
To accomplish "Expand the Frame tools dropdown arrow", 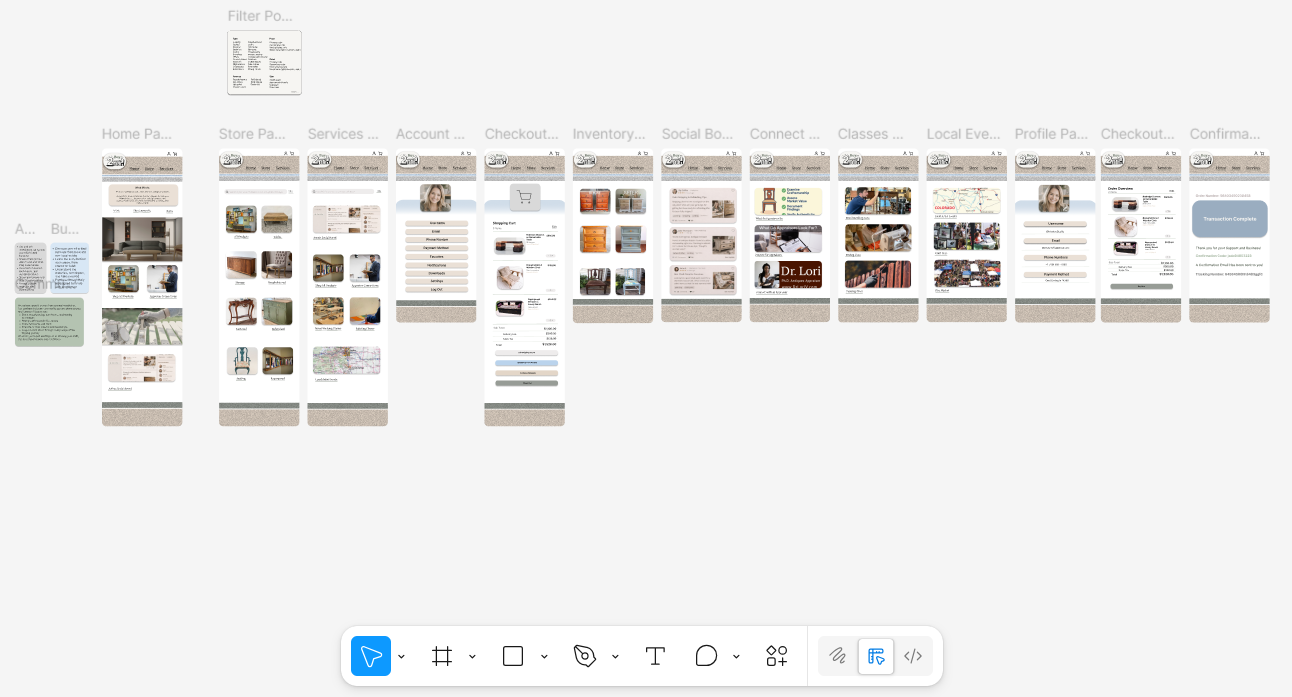I will [472, 656].
